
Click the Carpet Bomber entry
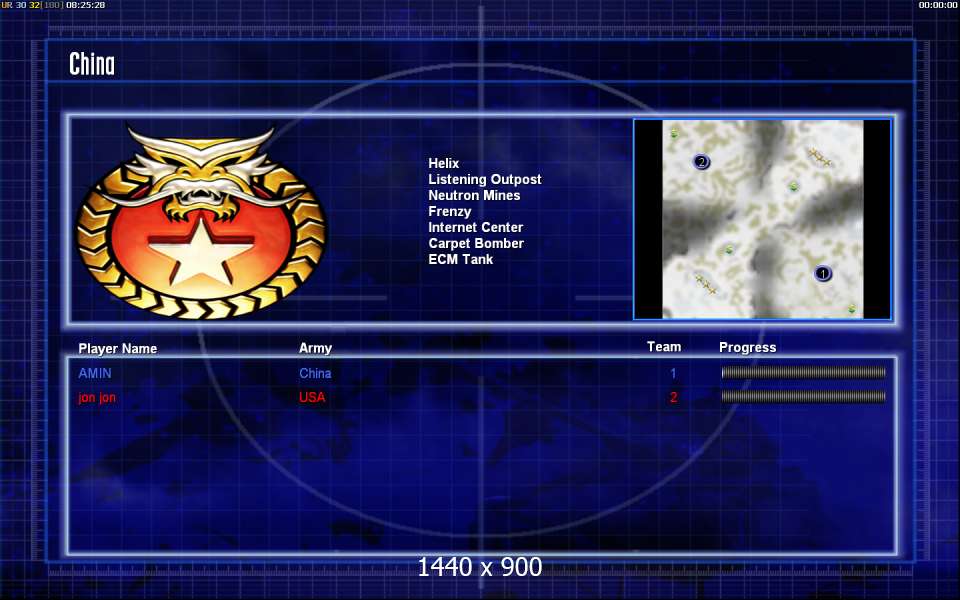pos(476,243)
